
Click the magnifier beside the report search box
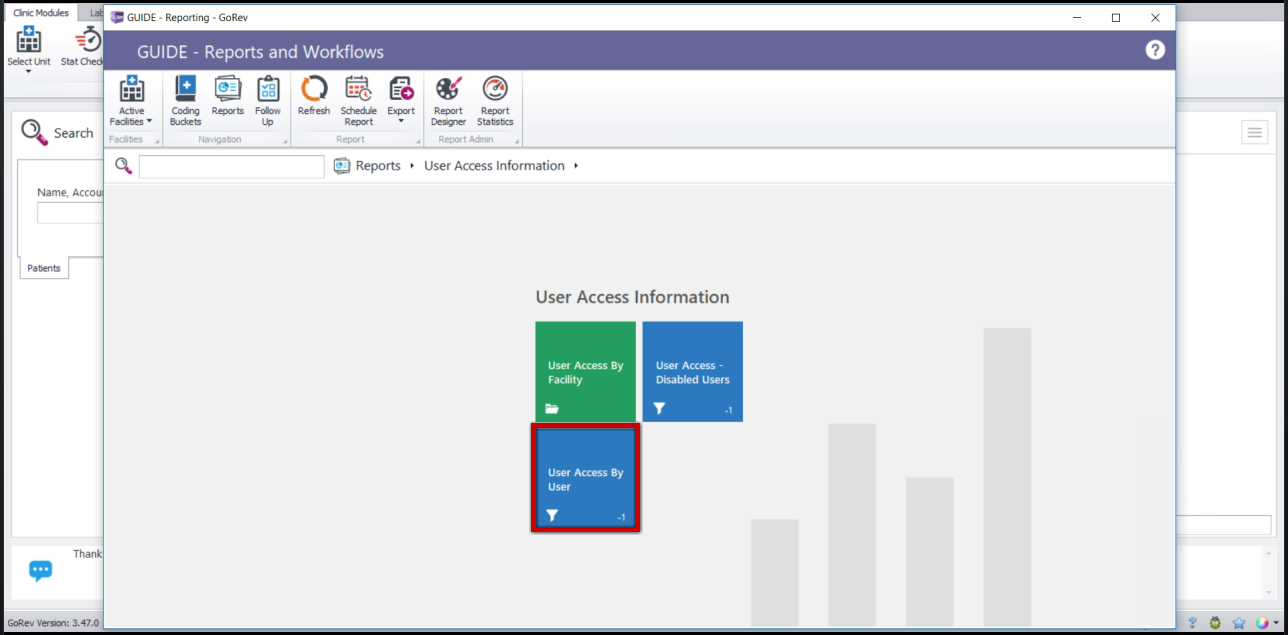[x=124, y=166]
